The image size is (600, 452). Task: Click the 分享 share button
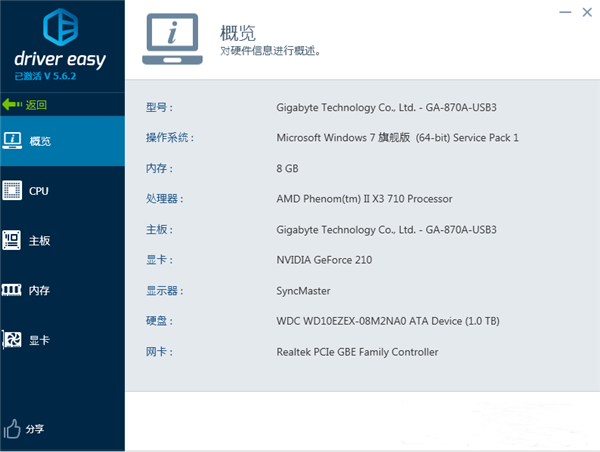pos(35,429)
